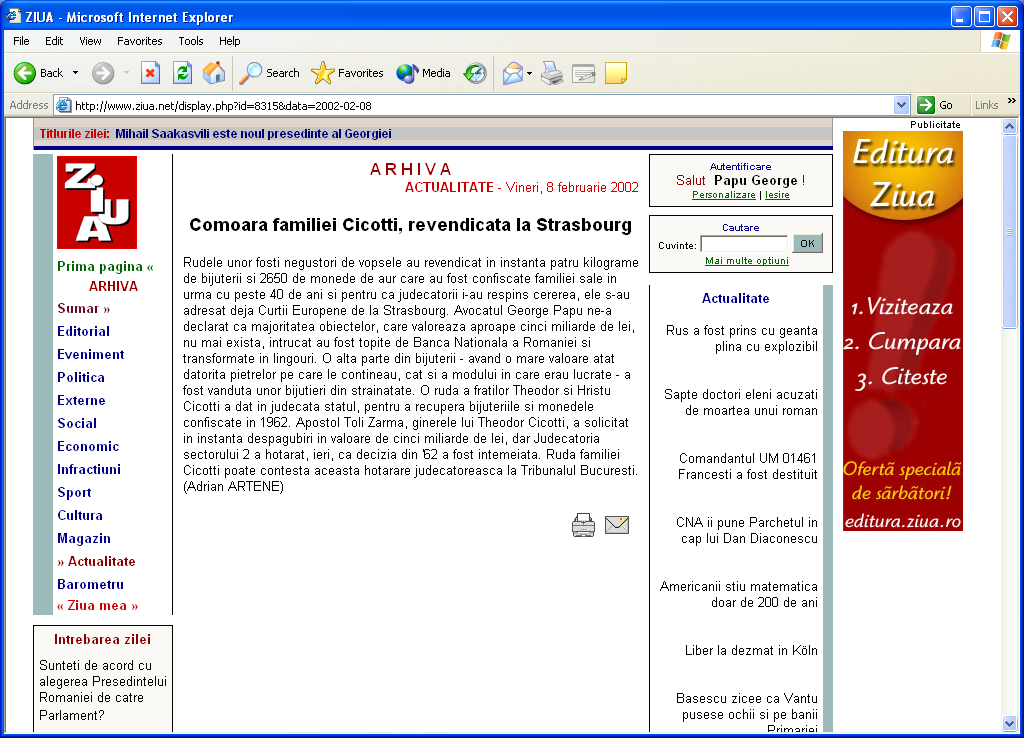Screen dimensions: 1028x738
Task: Click the page icon in address bar
Action: (64, 105)
